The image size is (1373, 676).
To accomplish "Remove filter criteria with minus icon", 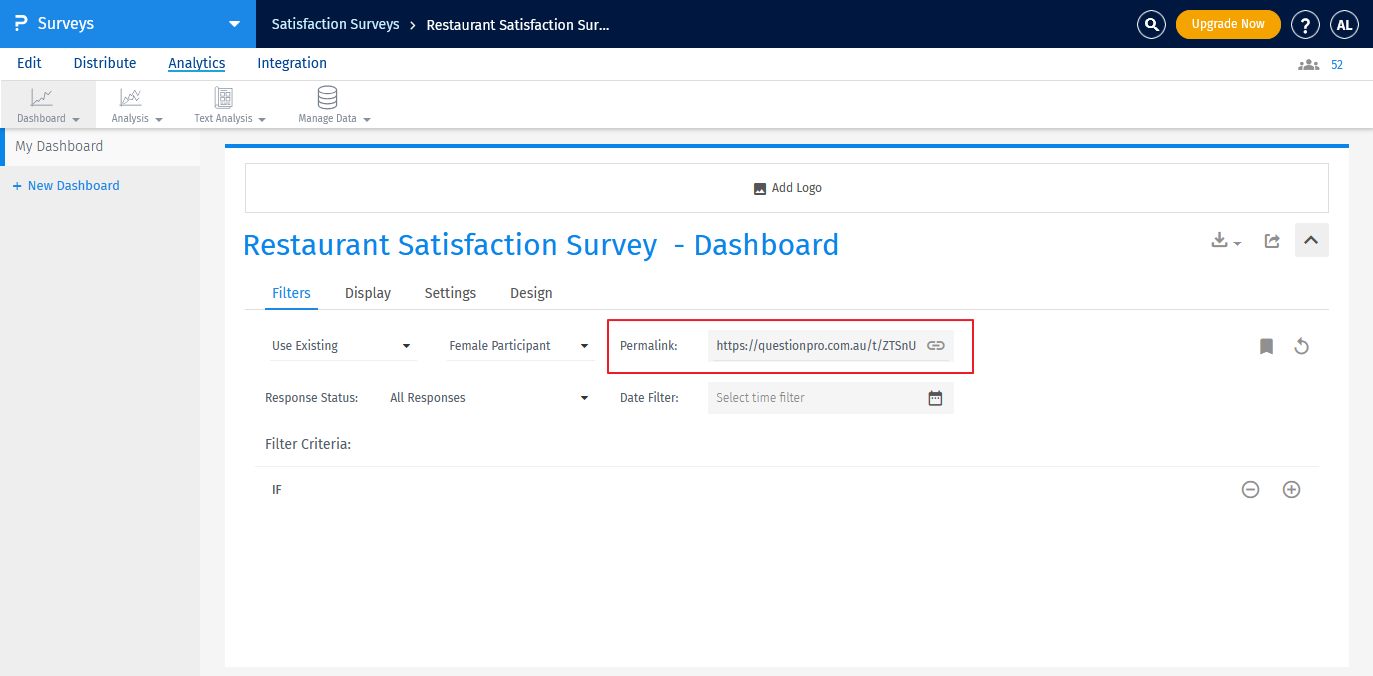I will click(x=1250, y=490).
